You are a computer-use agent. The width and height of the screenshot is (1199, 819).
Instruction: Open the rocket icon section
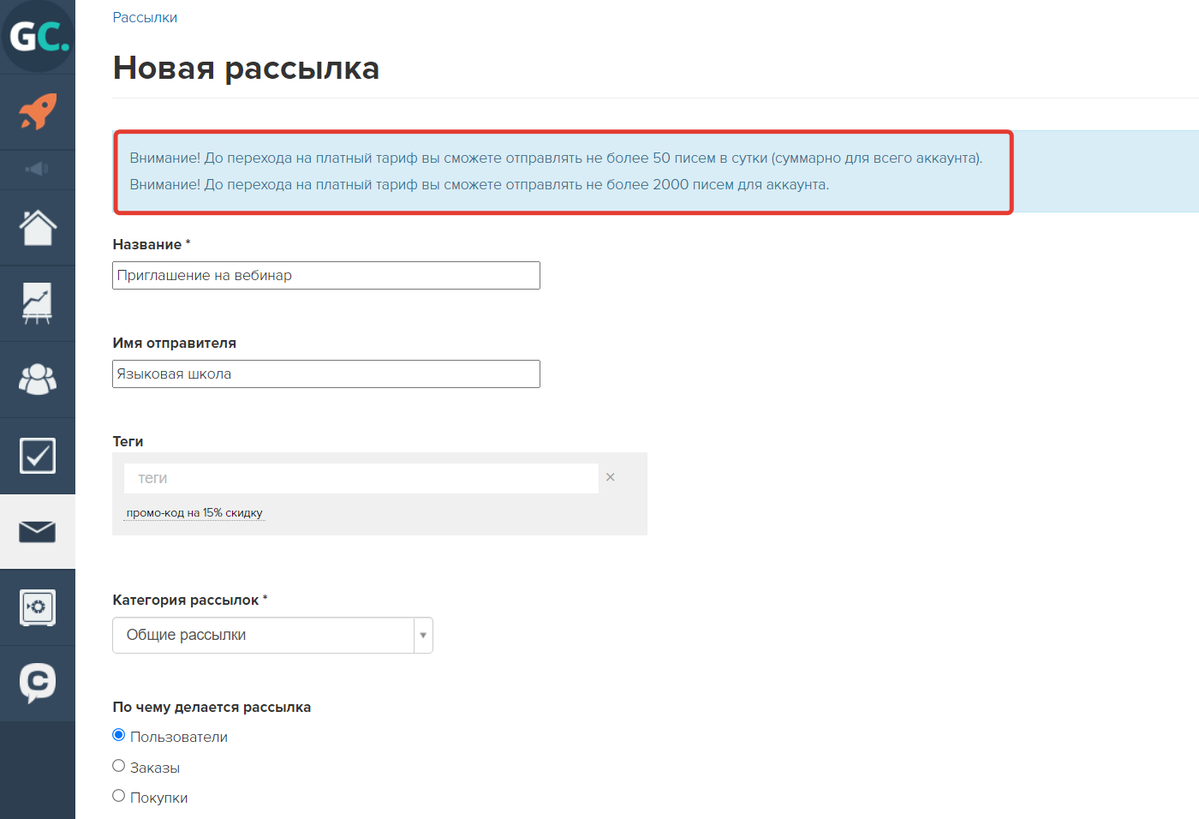point(38,112)
